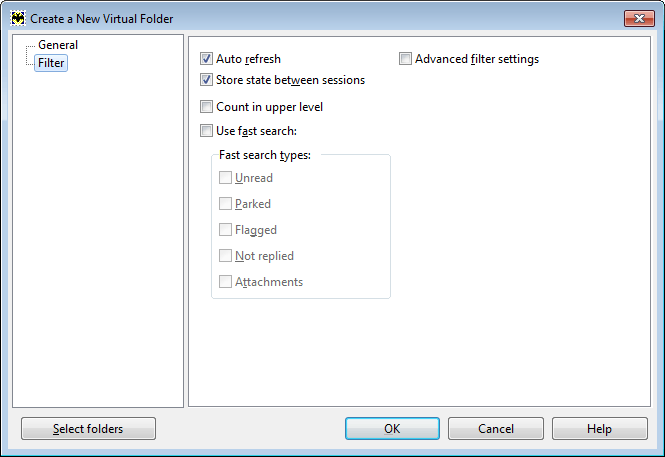Click the Fast search types group label
This screenshot has height=457, width=665.
[x=265, y=155]
